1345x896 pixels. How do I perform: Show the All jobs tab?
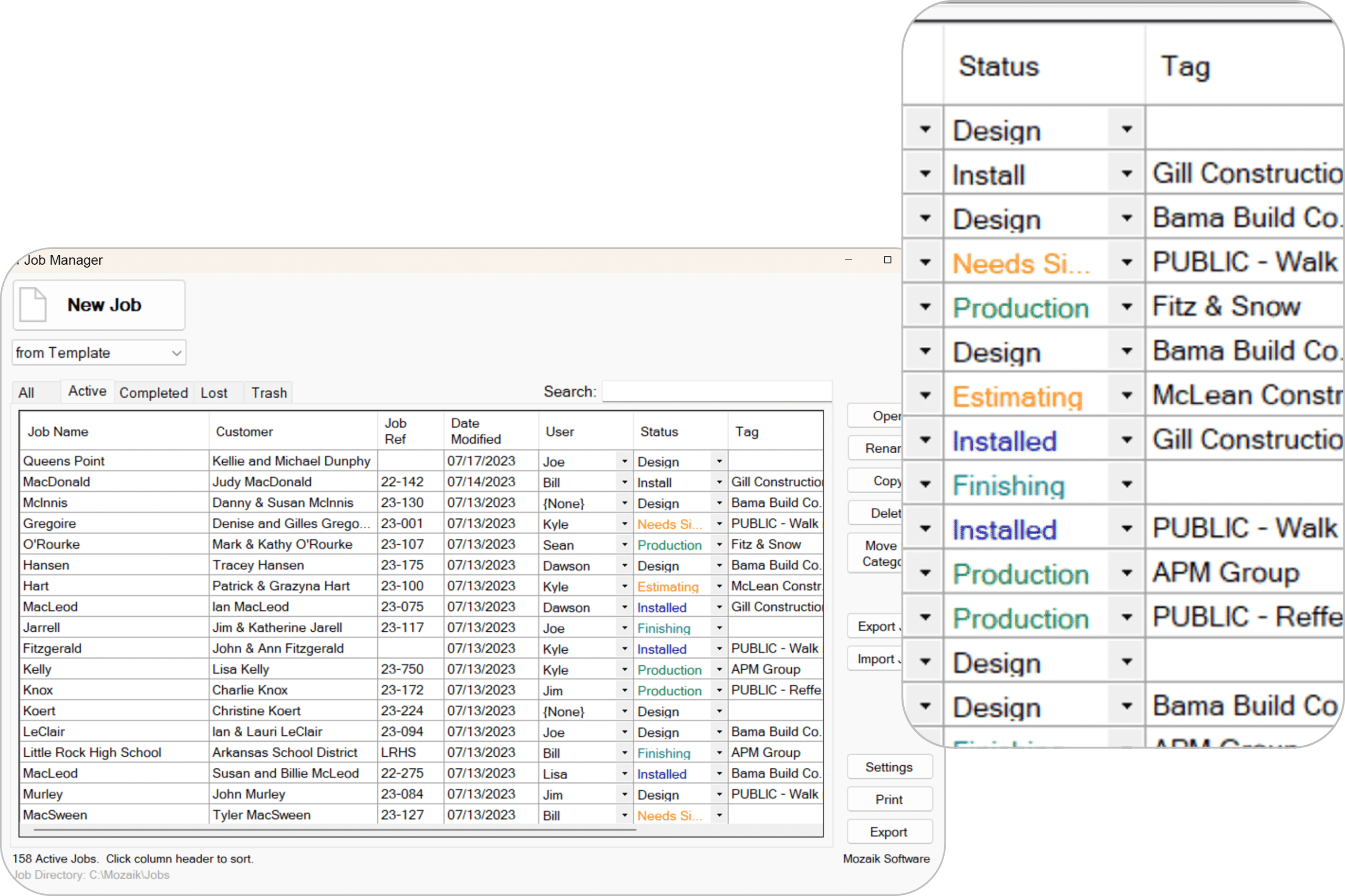click(x=26, y=393)
